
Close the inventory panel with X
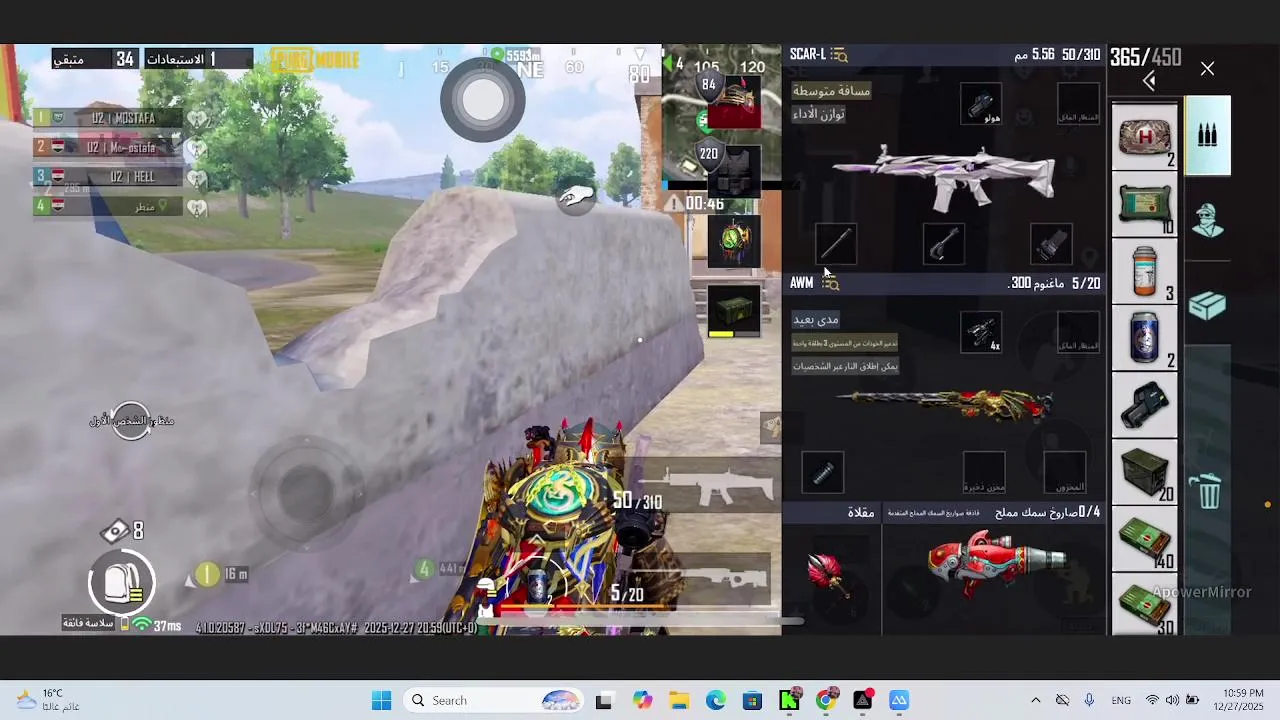1207,69
